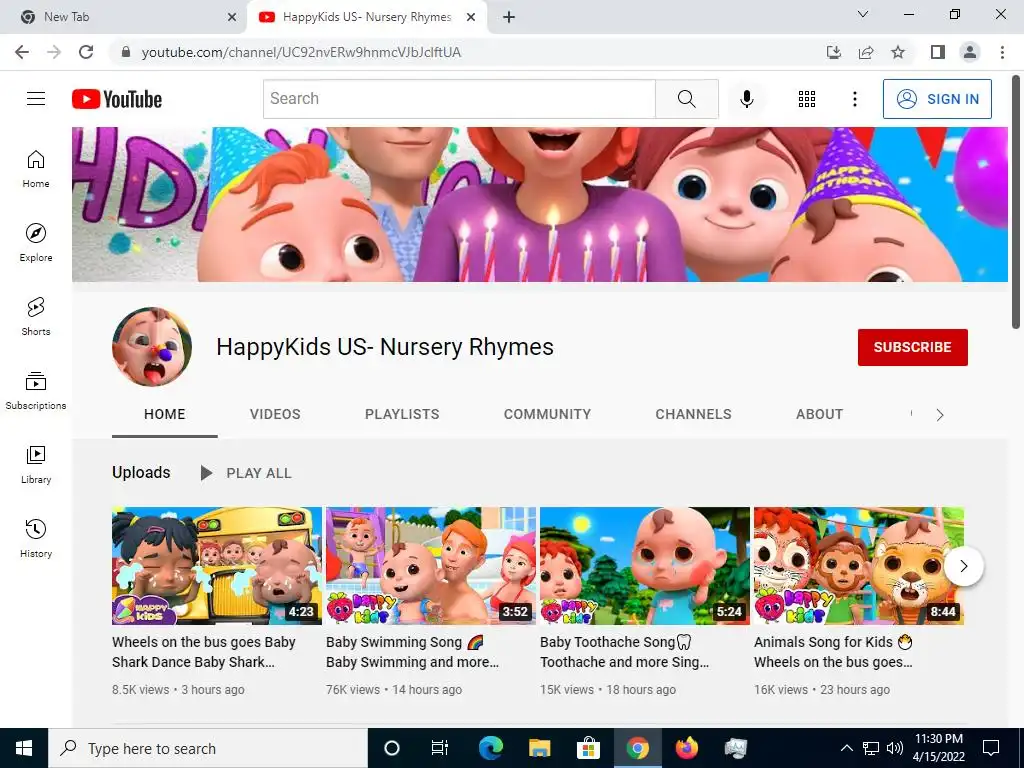Open History in sidebar

[x=36, y=538]
